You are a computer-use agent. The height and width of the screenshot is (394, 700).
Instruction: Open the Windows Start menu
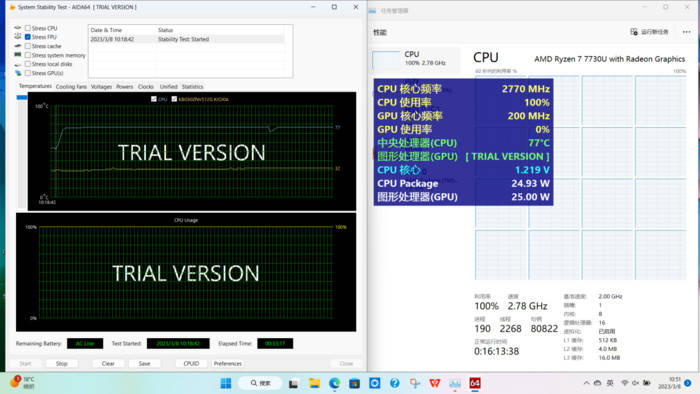click(226, 383)
